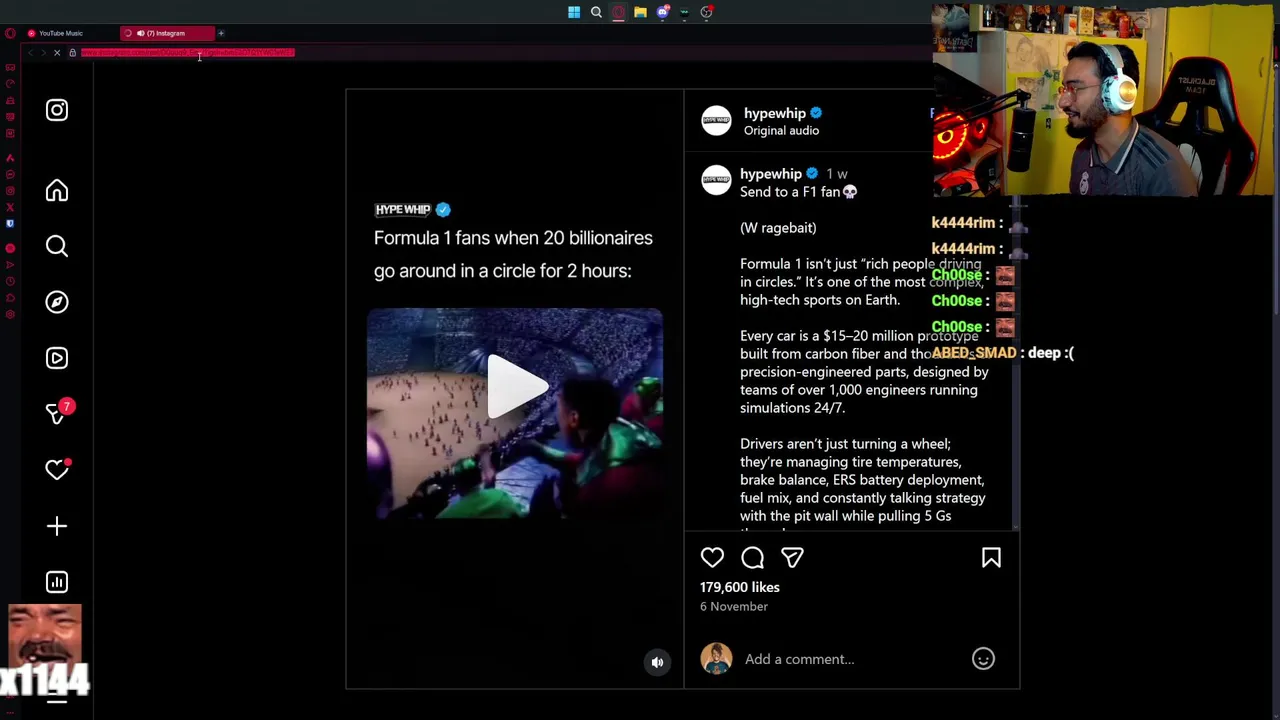1280x720 pixels.
Task: Click the site lock icon in address bar
Action: [72, 53]
